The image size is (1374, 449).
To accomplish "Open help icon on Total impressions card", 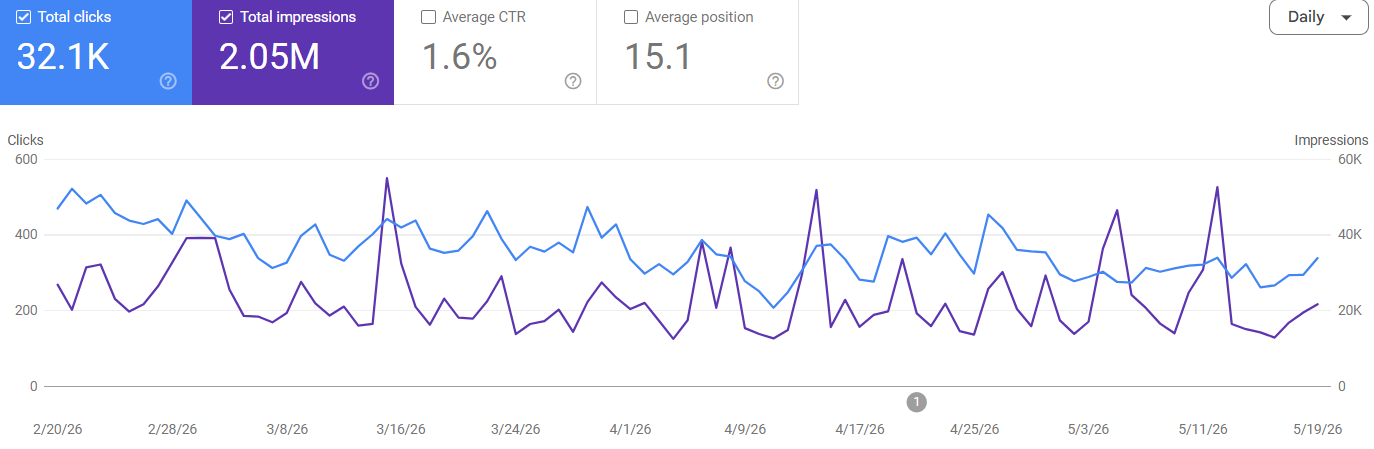I will click(x=370, y=81).
